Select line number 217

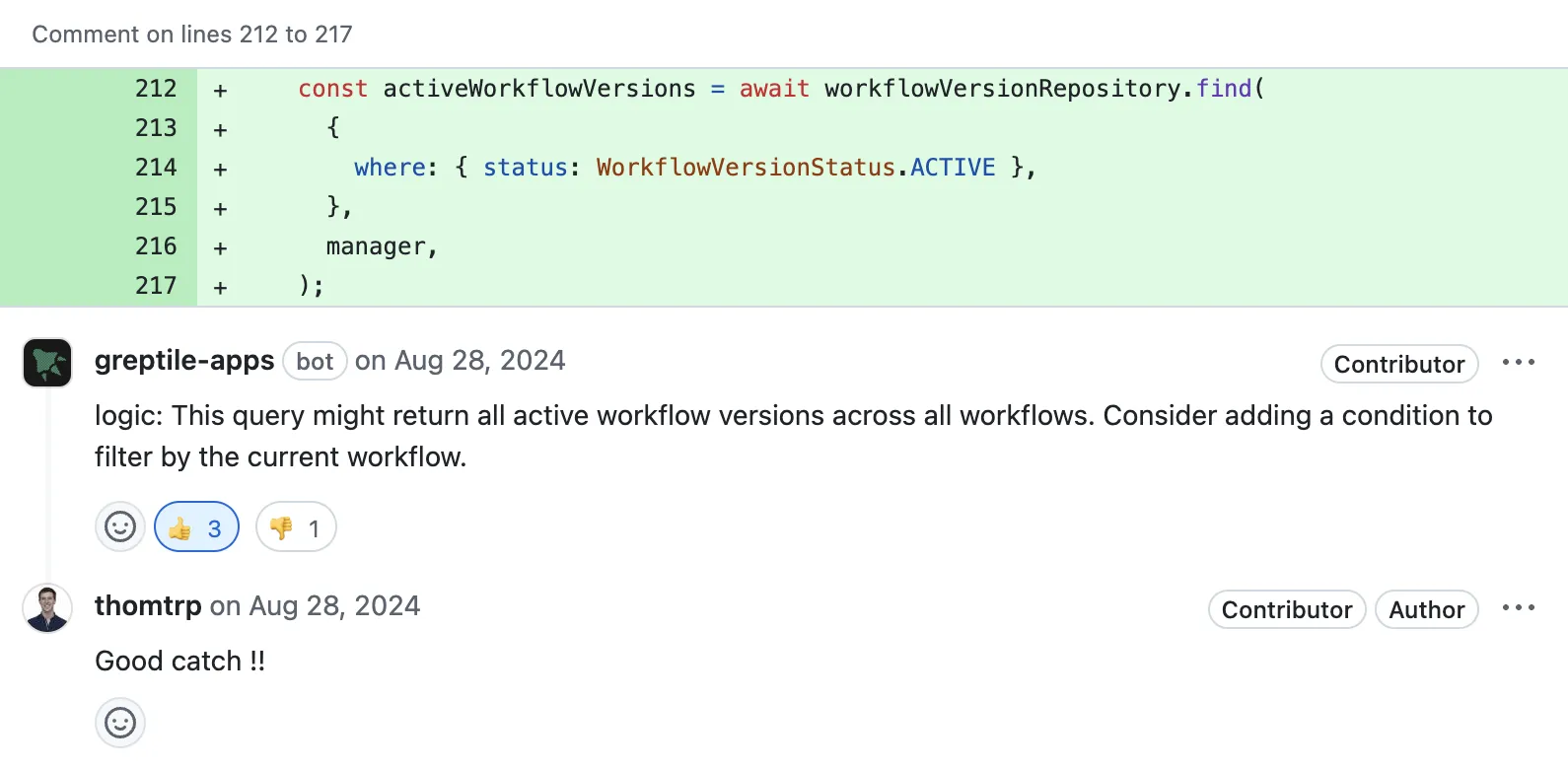tap(156, 286)
